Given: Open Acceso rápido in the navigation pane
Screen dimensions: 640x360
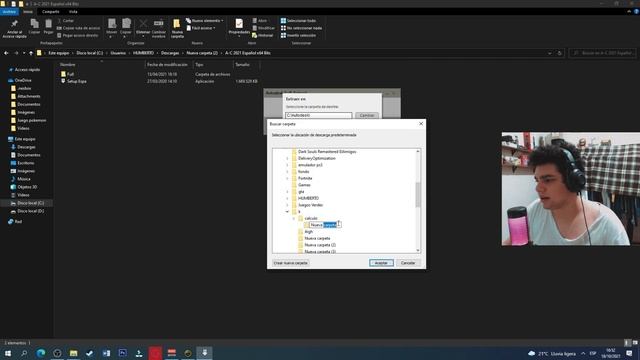Looking at the screenshot, I should click(x=27, y=70).
